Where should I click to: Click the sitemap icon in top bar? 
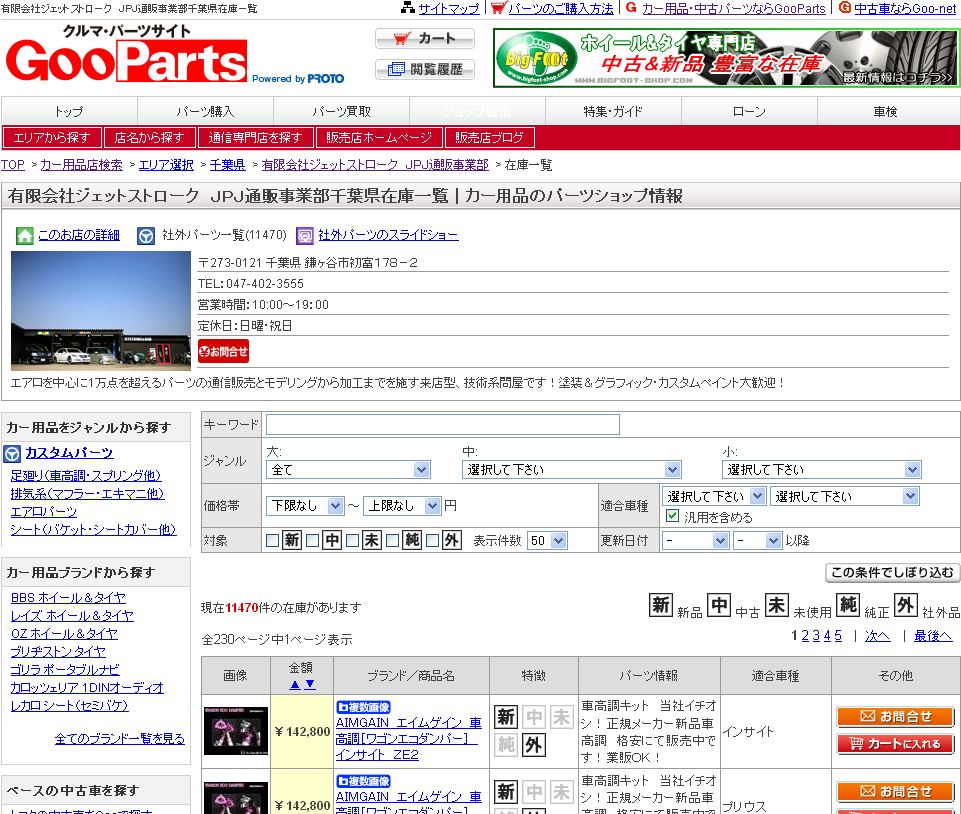point(408,7)
